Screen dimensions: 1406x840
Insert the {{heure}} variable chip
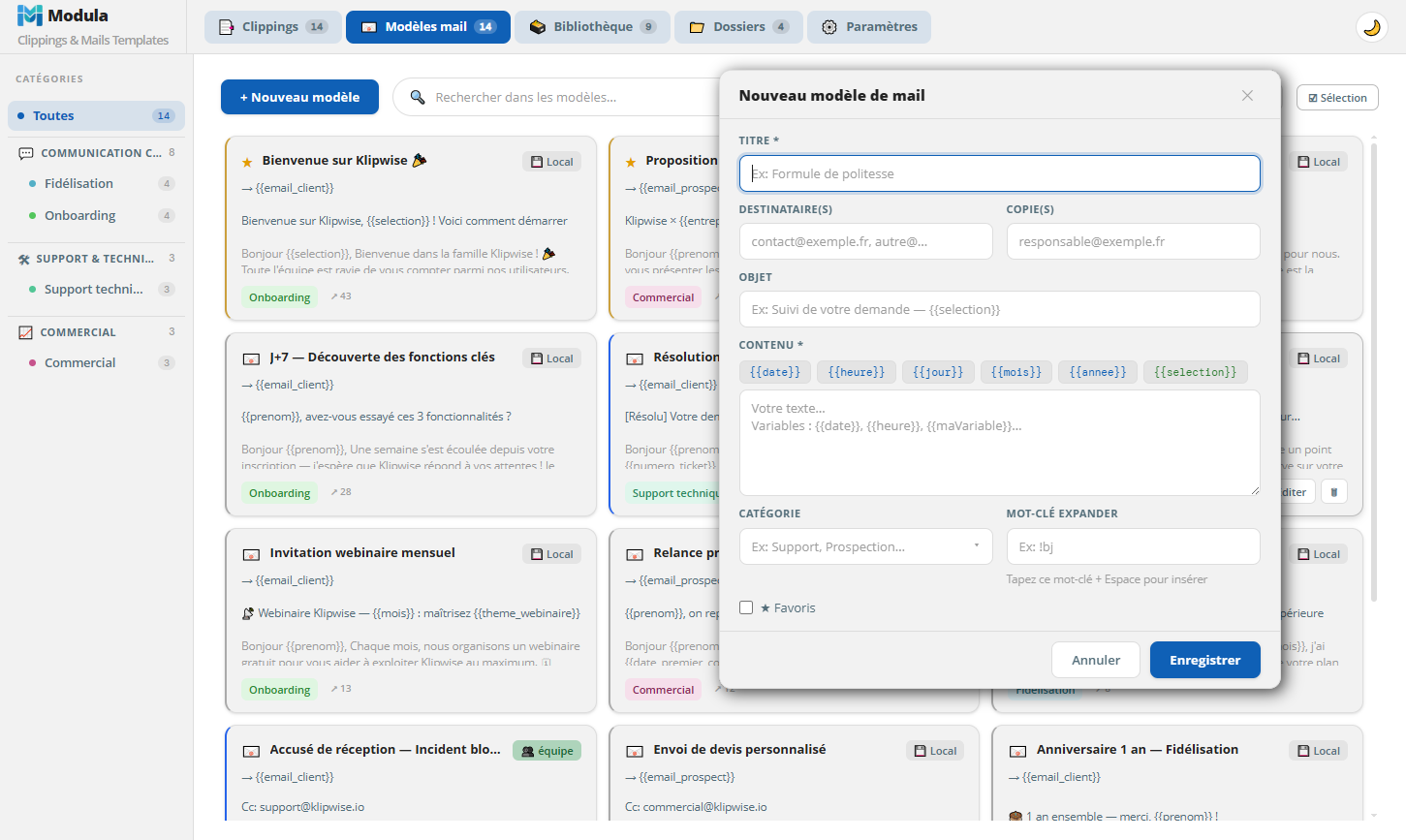tap(857, 372)
